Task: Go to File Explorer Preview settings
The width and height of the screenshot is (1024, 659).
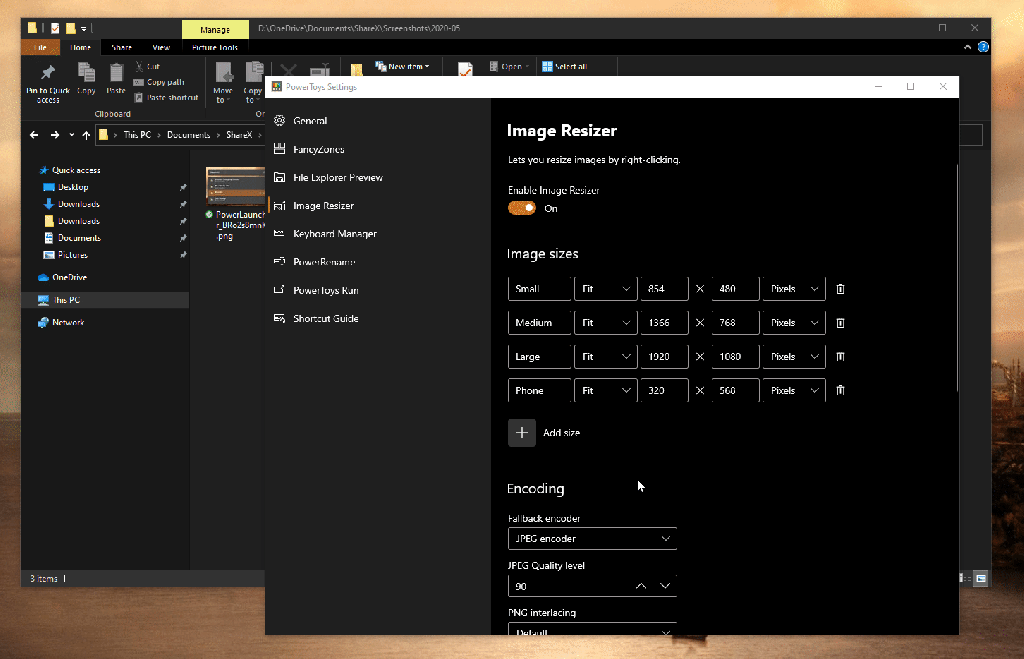Action: 337,178
